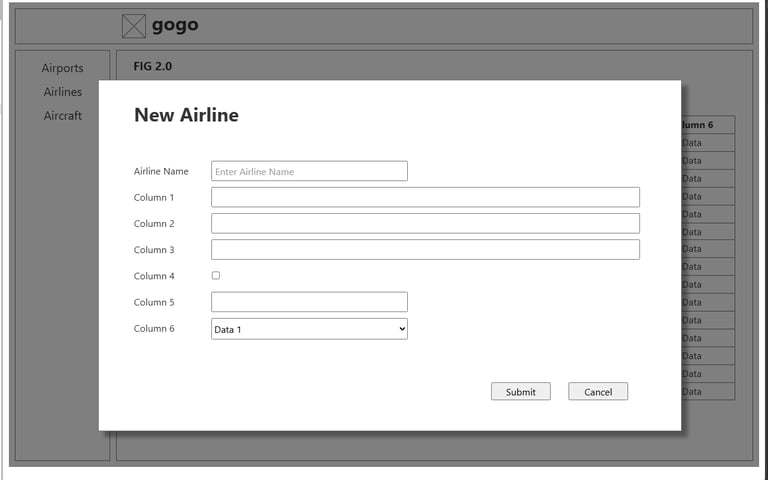
Task: Click the Column 2 text field
Action: [425, 223]
